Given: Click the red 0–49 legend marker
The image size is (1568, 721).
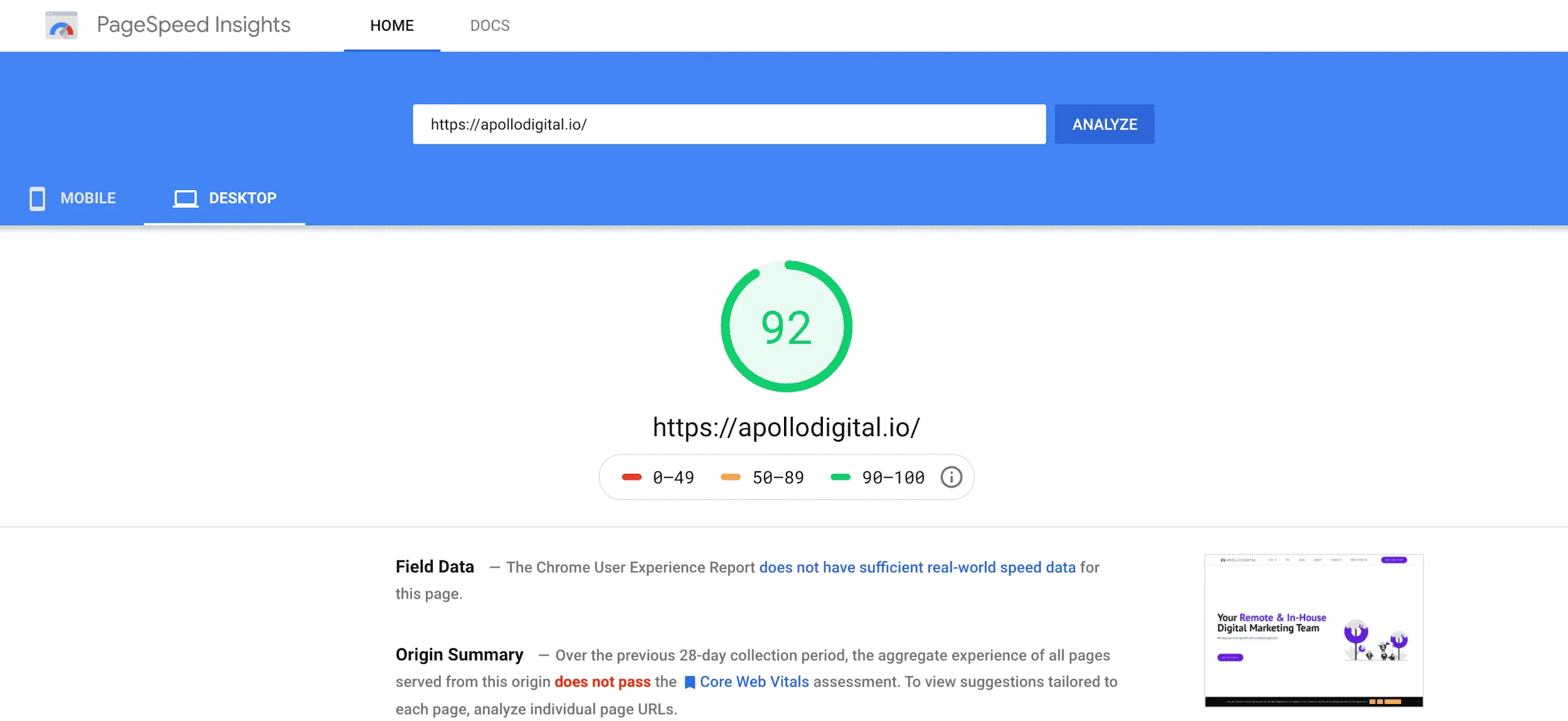Looking at the screenshot, I should tap(632, 478).
